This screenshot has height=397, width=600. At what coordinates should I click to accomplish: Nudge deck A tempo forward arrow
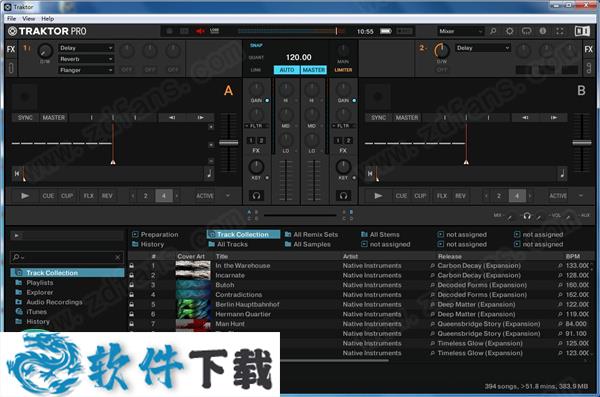click(201, 118)
